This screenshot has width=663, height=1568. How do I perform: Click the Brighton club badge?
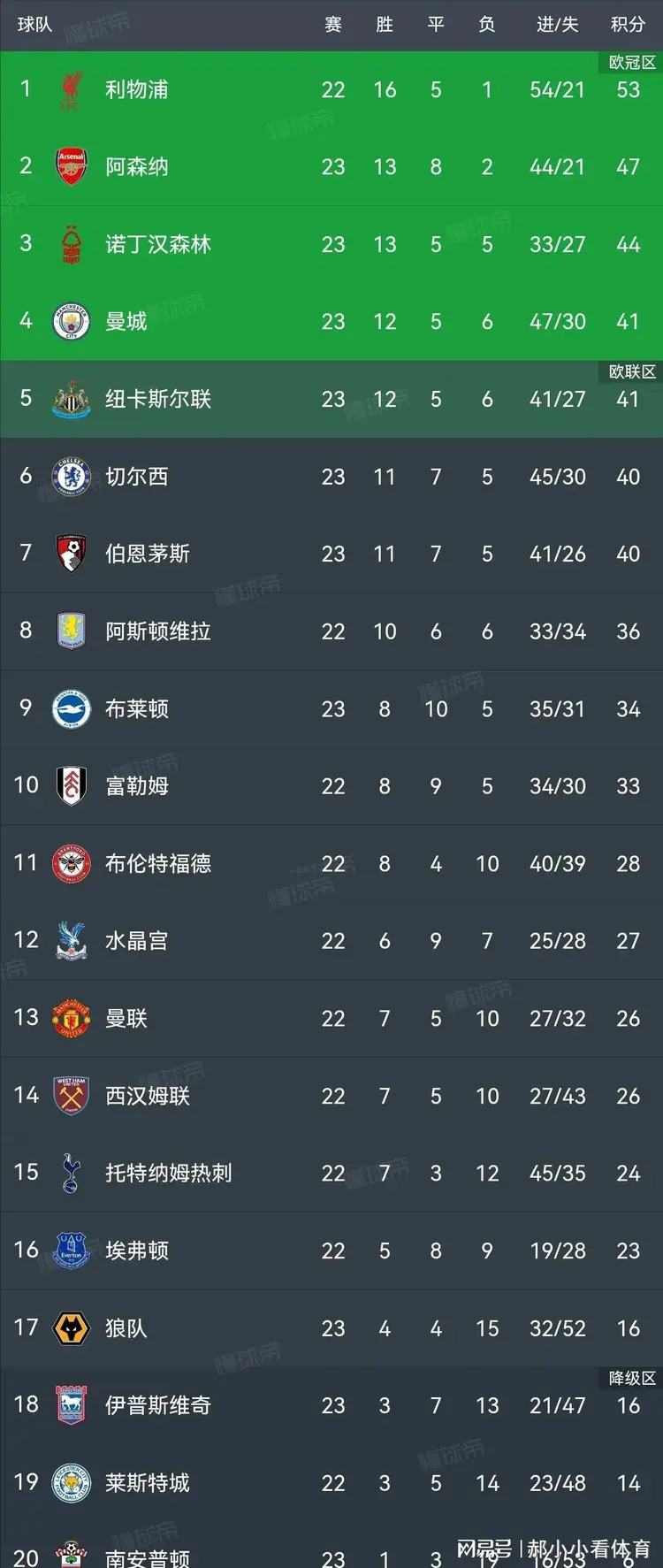(x=71, y=709)
